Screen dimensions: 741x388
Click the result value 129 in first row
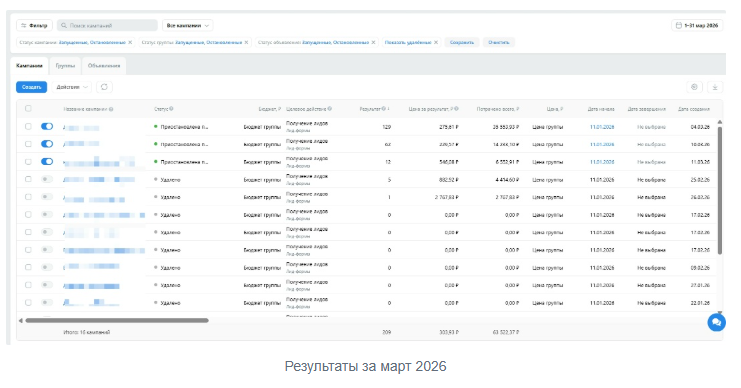click(x=386, y=127)
